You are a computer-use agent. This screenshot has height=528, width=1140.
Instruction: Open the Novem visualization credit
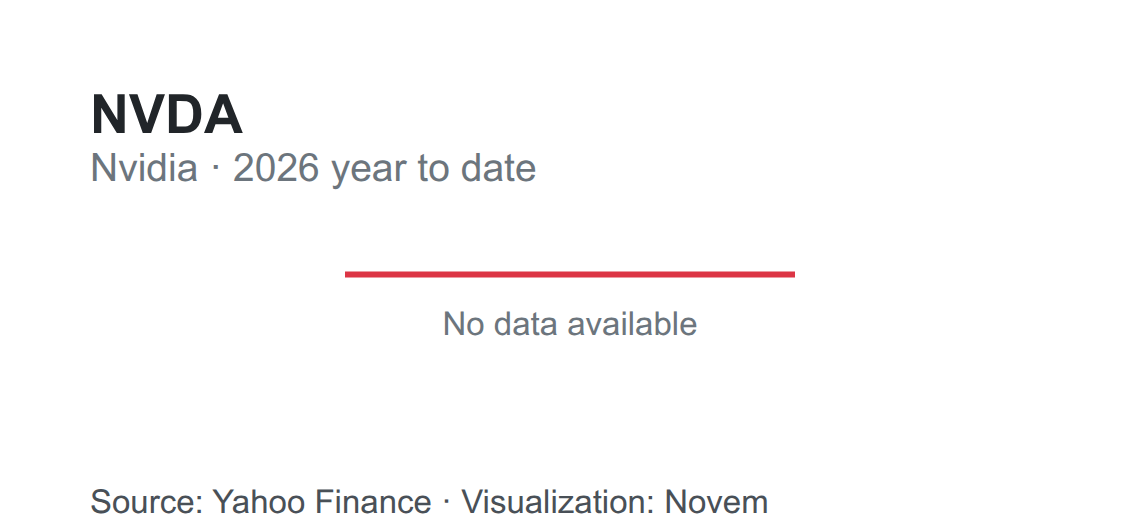pyautogui.click(x=716, y=503)
